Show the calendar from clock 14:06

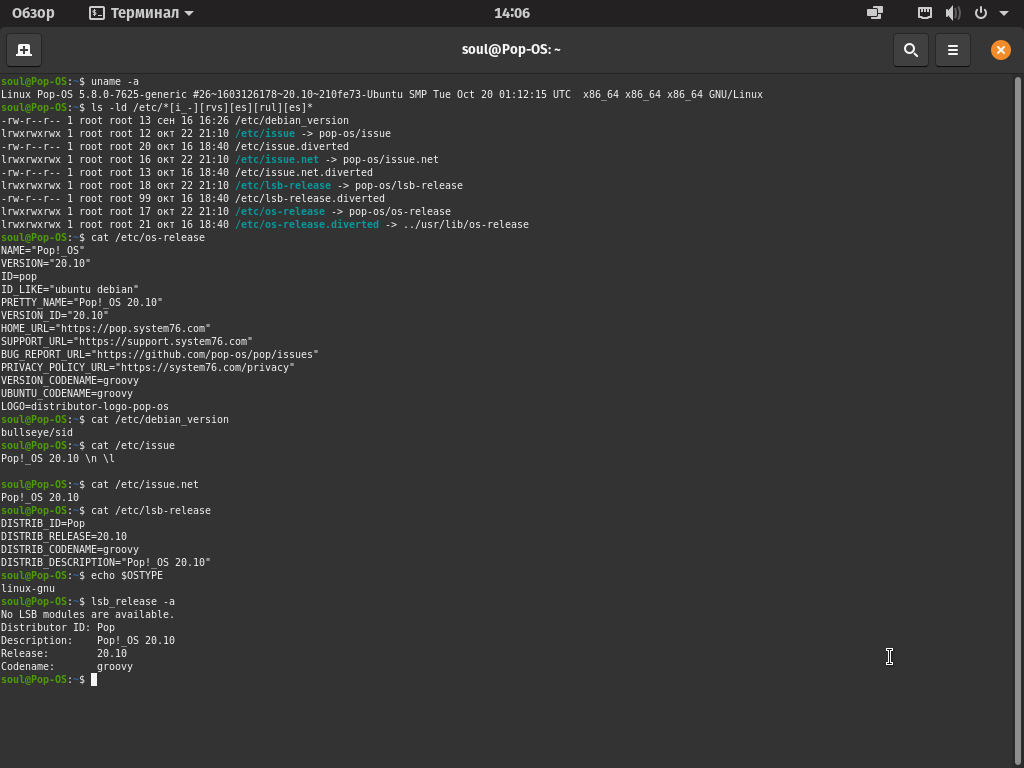coord(511,13)
